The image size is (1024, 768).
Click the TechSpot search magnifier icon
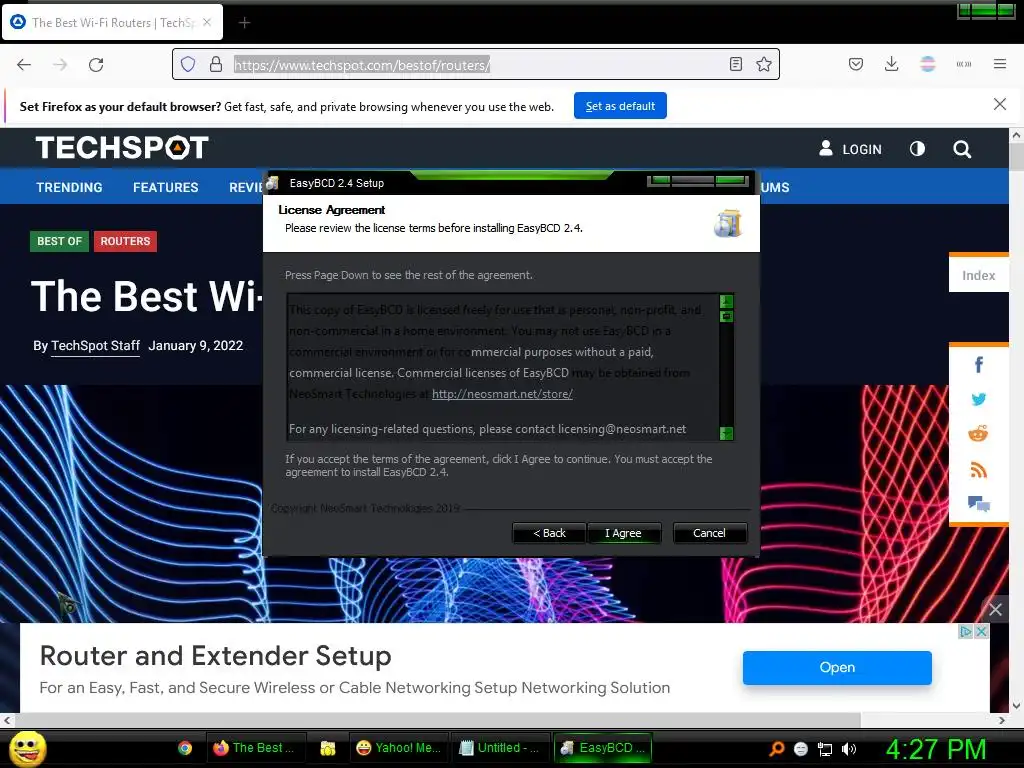tap(961, 149)
